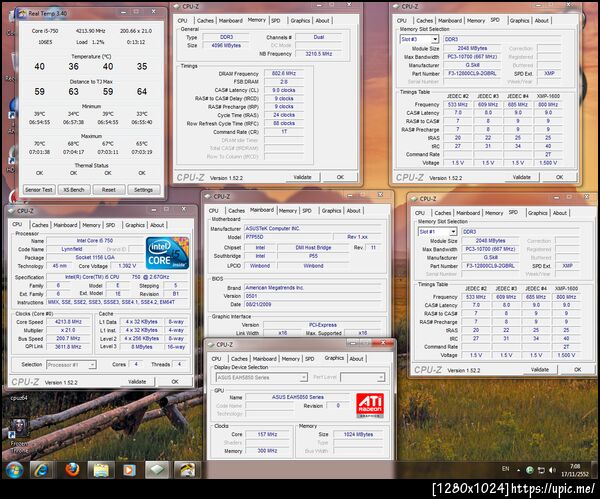Click Reset in Real Temp

[x=108, y=190]
